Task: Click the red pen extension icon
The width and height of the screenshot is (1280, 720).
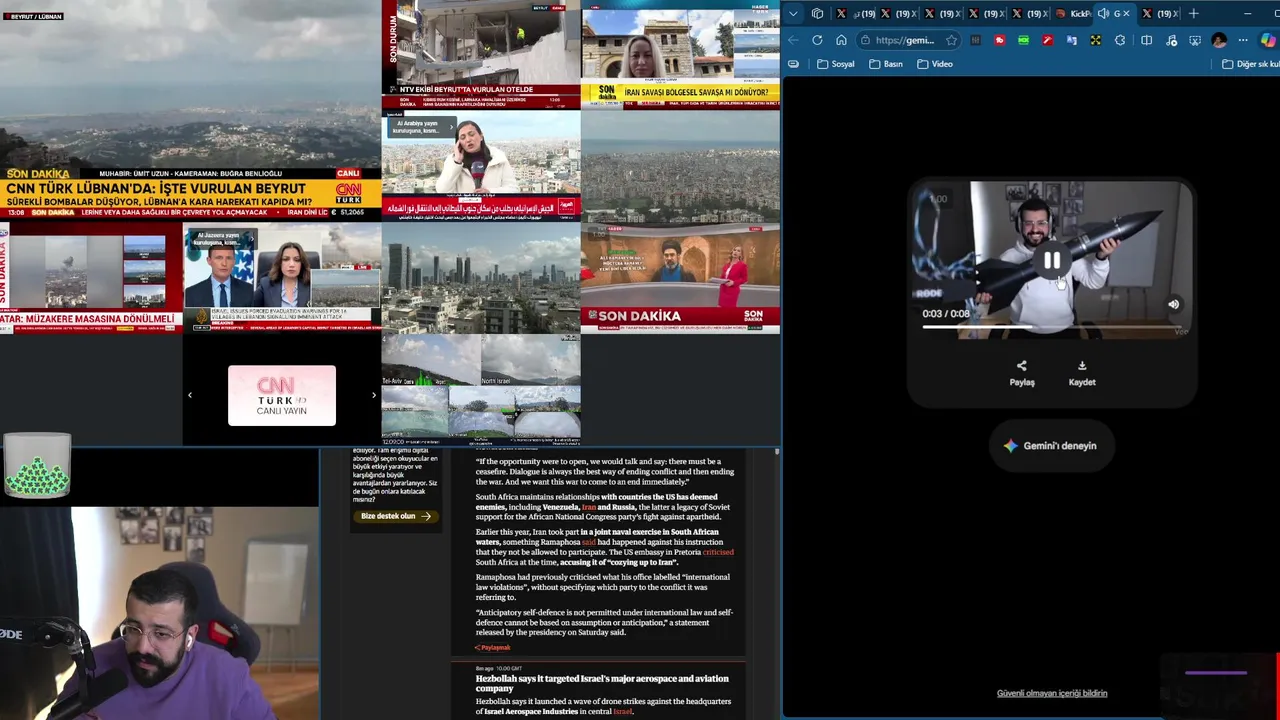Action: (x=1047, y=40)
